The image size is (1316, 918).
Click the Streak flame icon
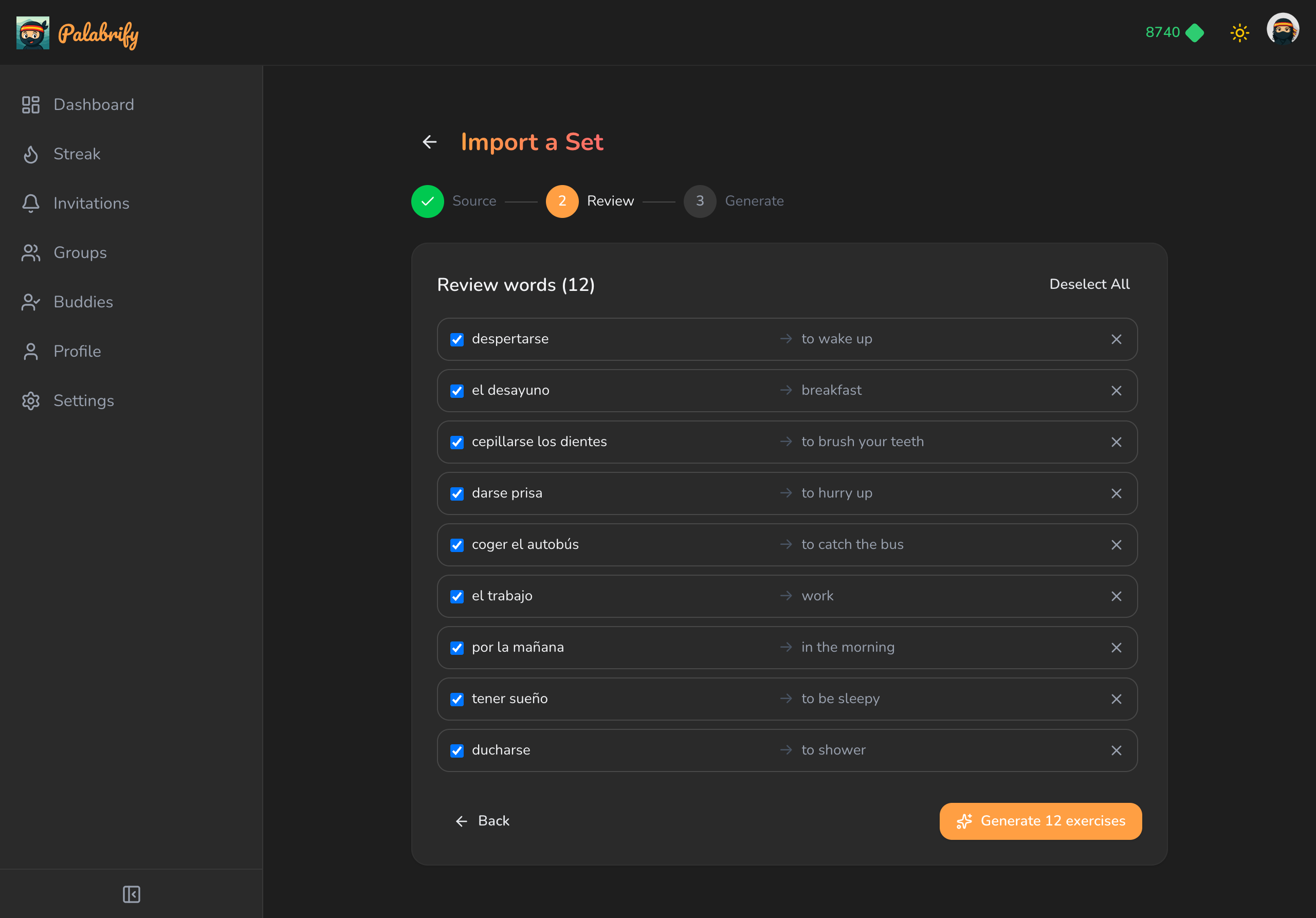point(31,154)
